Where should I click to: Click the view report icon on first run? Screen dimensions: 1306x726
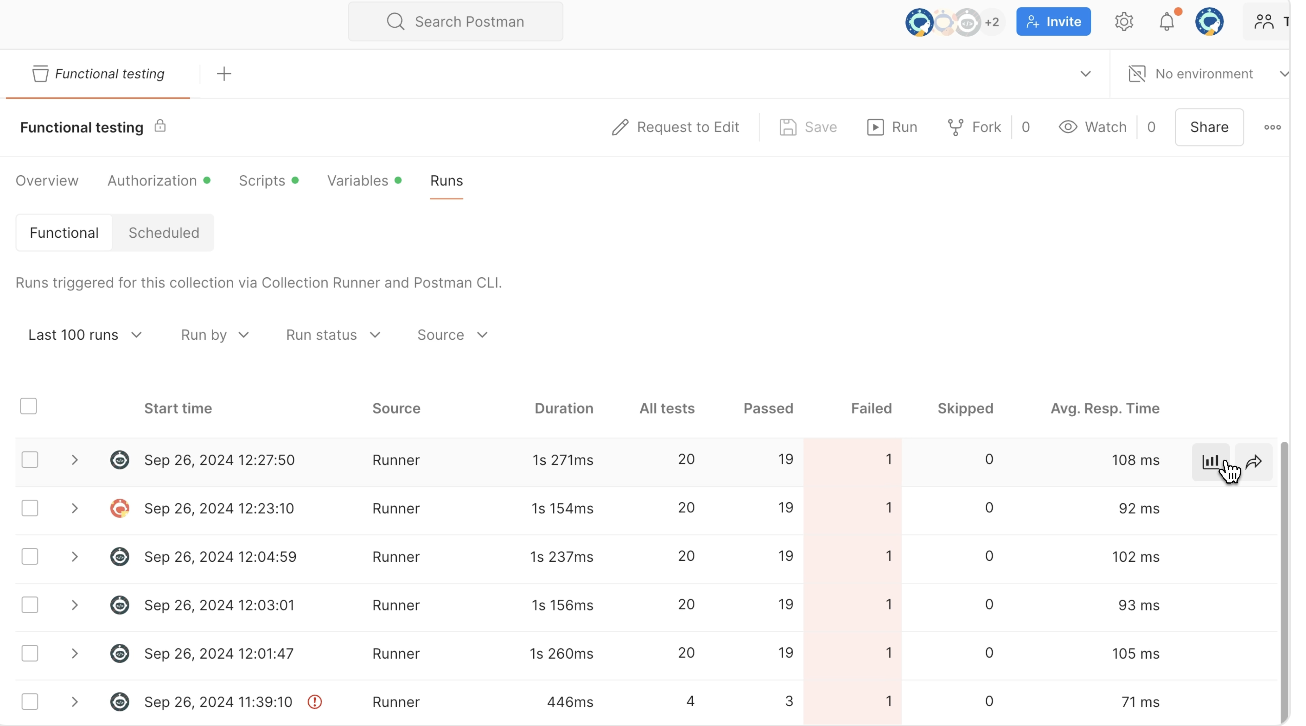click(x=1210, y=462)
